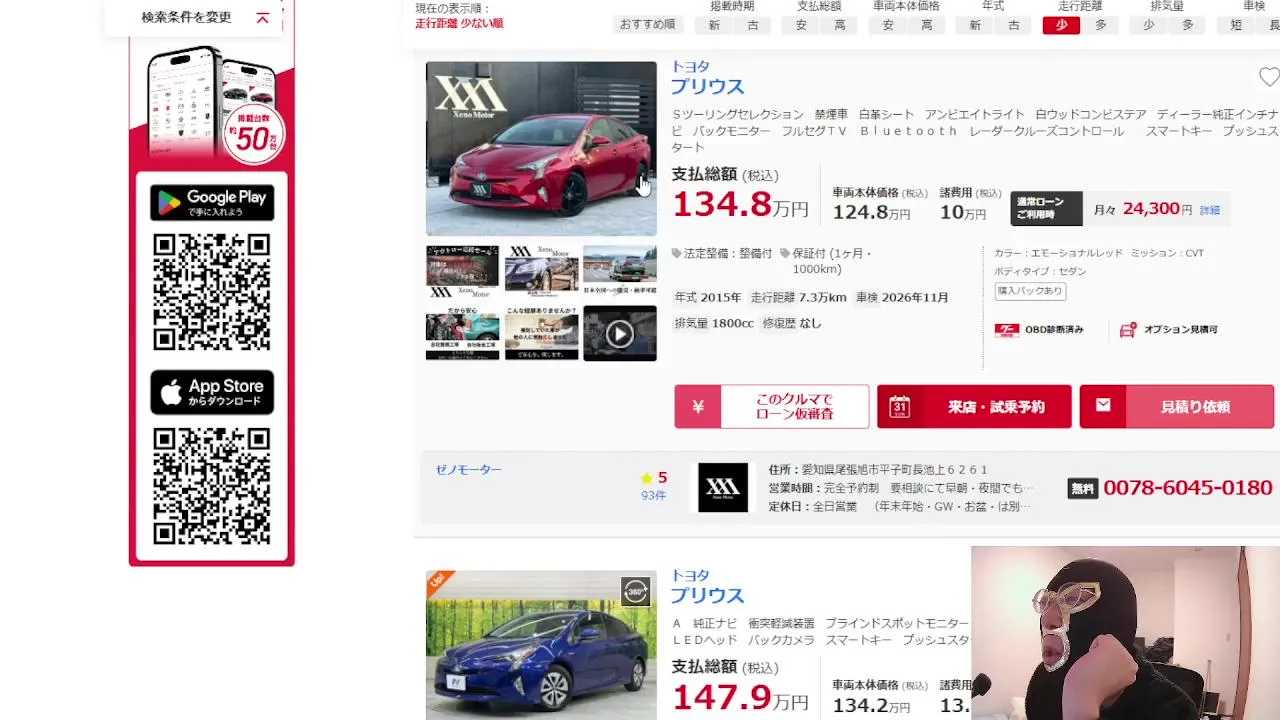Sort 支払総額 by 安

tap(801, 25)
